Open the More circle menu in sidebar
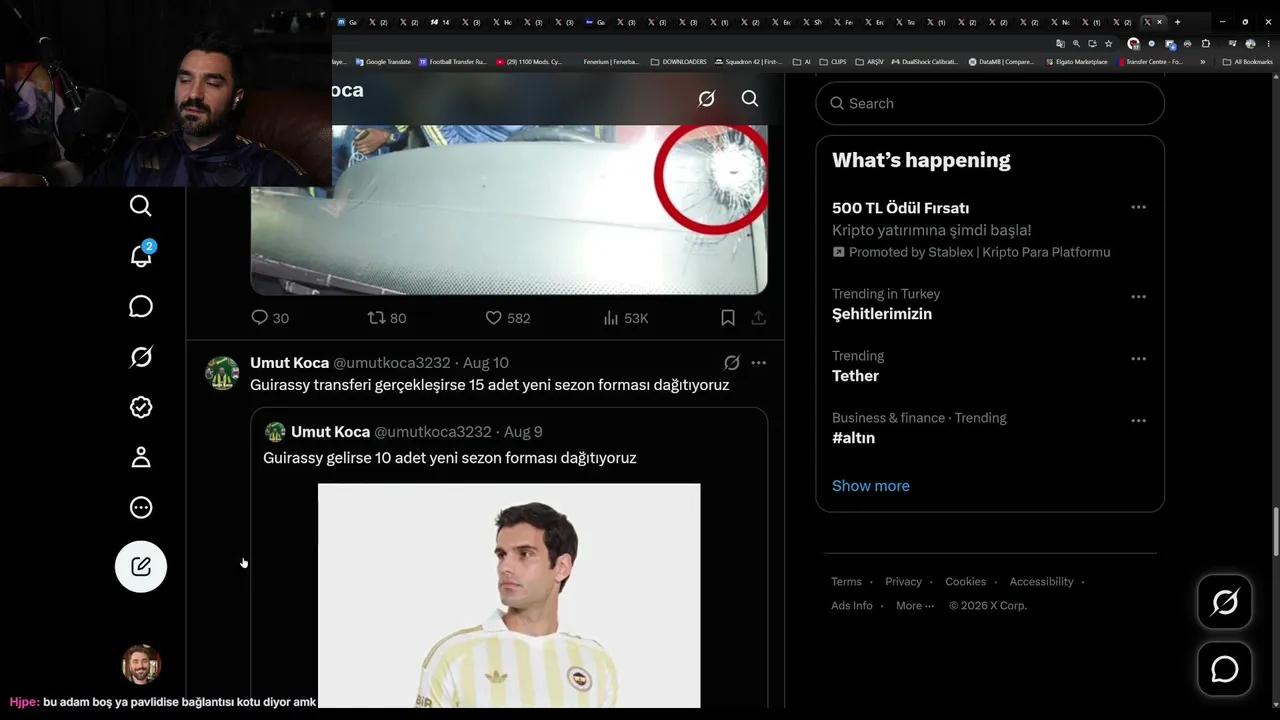 point(141,508)
